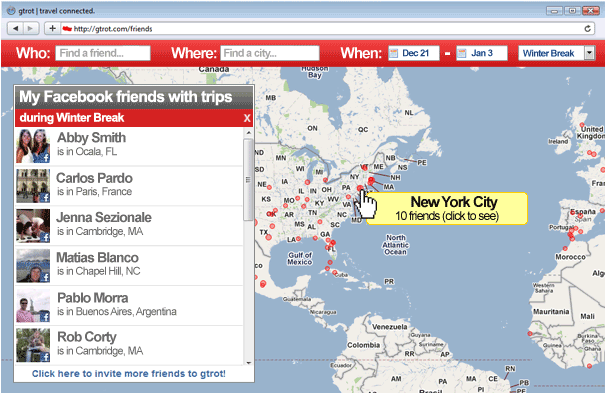Image resolution: width=606 pixels, height=393 pixels.
Task: Select Abby Smith in friends list
Action: (129, 146)
